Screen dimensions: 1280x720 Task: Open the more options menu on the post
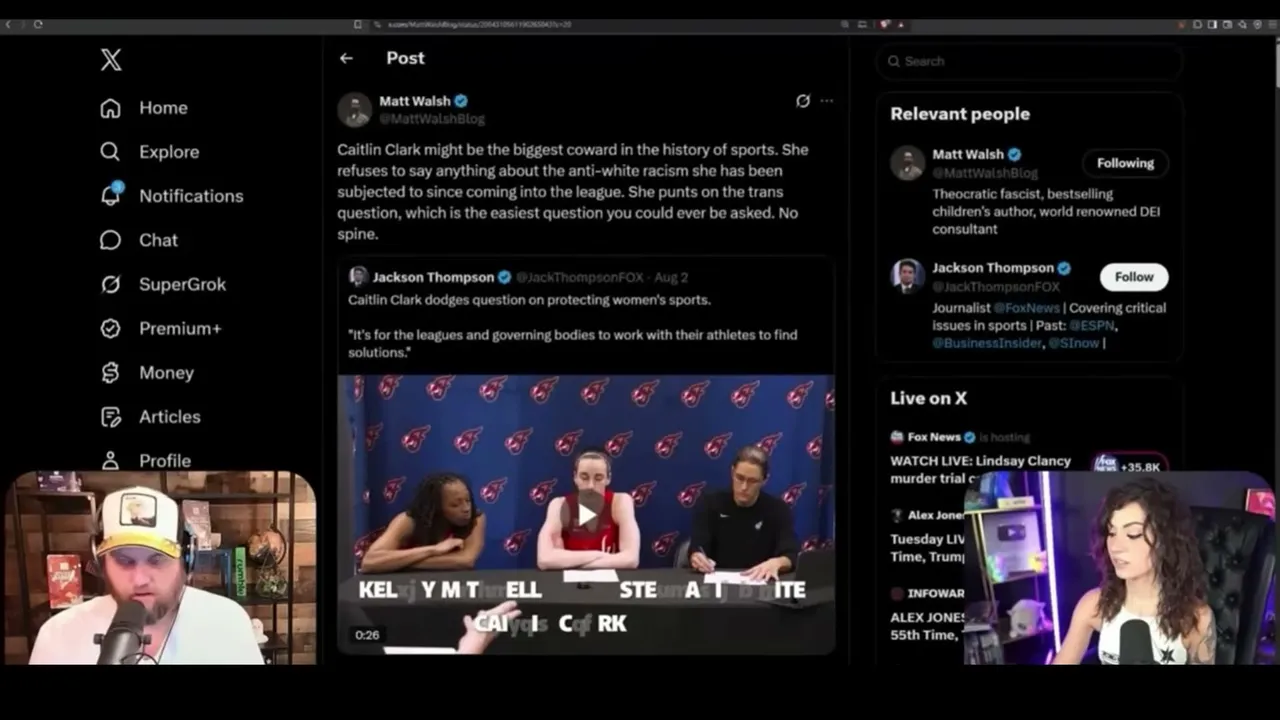click(x=826, y=101)
